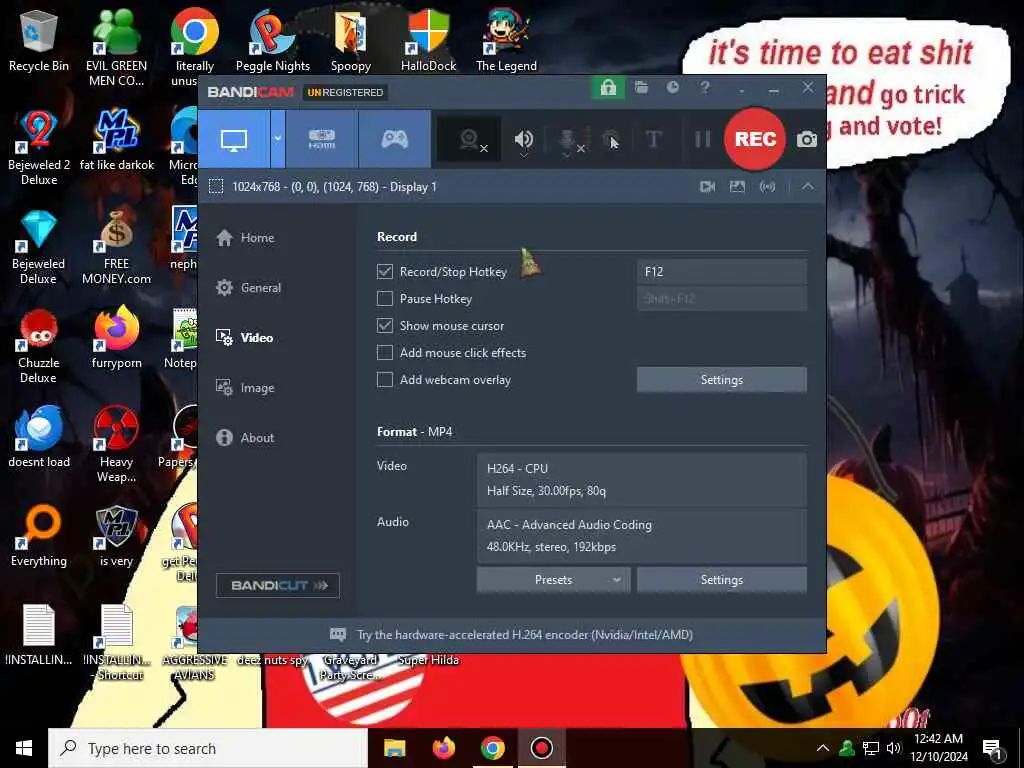Open Firefox from the taskbar
Image resolution: width=1024 pixels, height=768 pixels.
point(443,748)
